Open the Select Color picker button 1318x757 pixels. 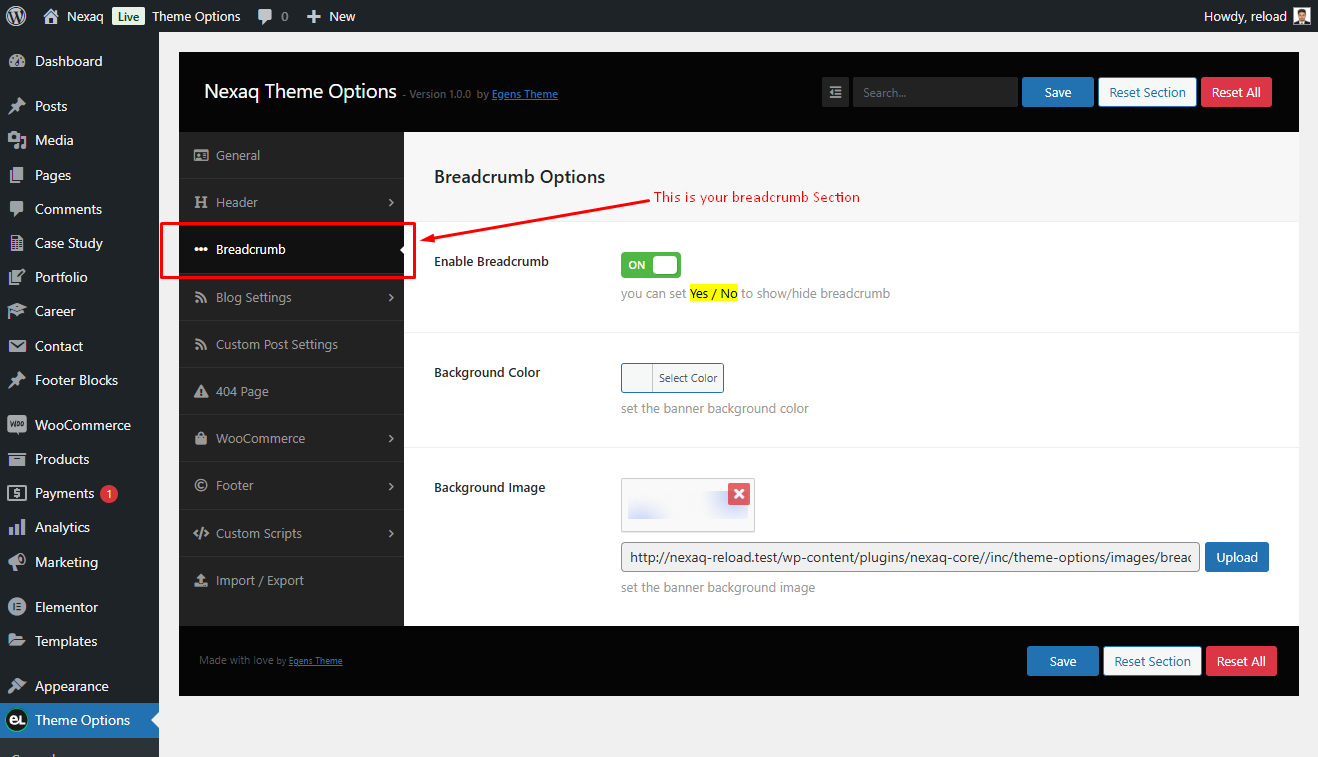click(688, 378)
